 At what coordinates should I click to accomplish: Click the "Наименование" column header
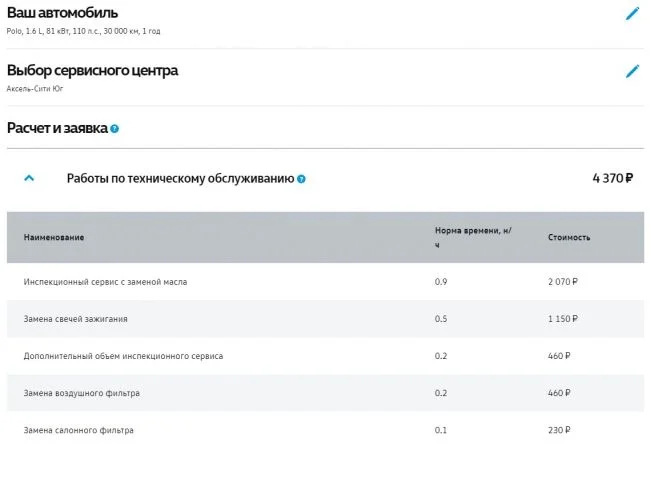(54, 237)
